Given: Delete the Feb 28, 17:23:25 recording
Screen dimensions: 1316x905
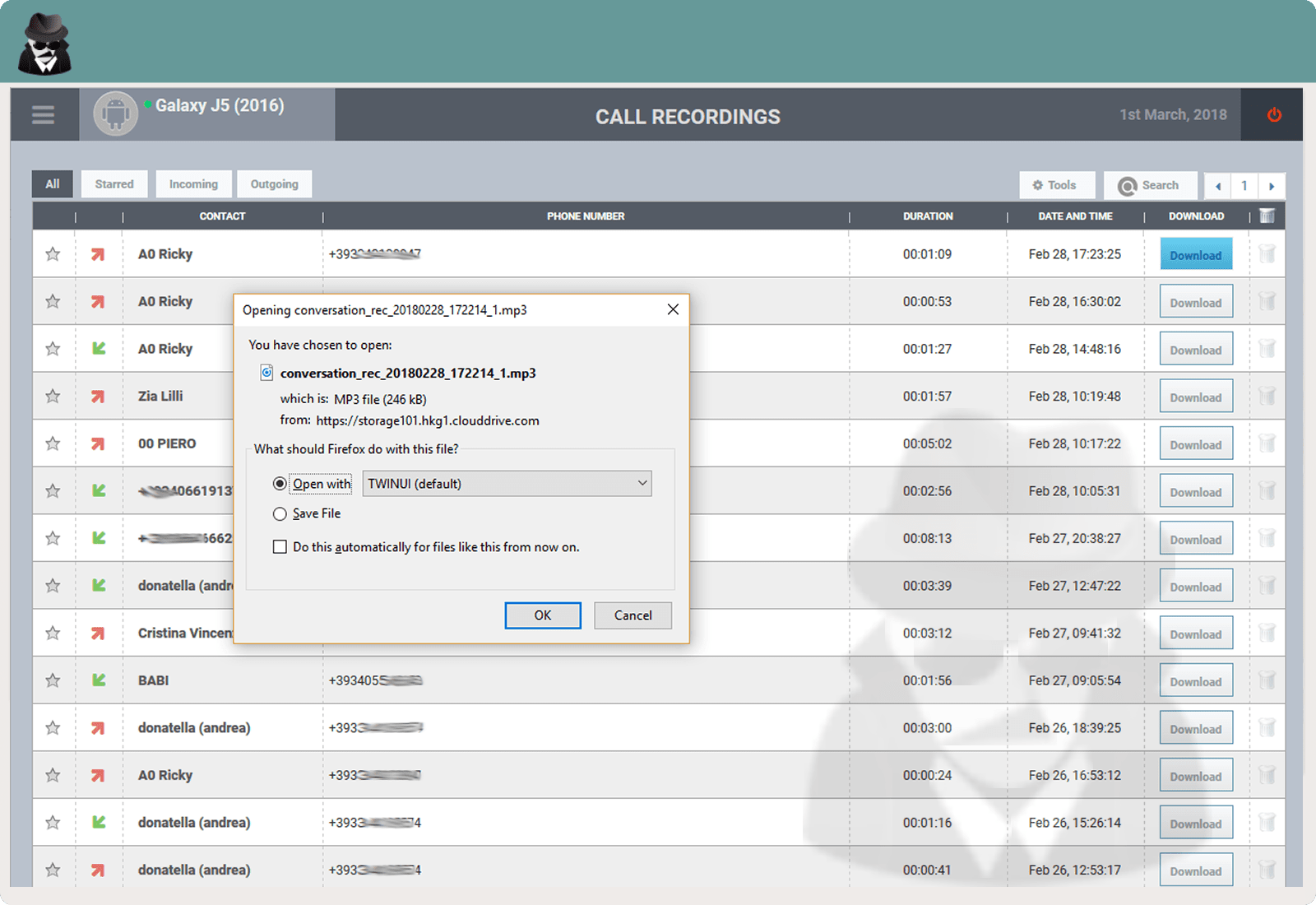Looking at the screenshot, I should click(x=1267, y=254).
